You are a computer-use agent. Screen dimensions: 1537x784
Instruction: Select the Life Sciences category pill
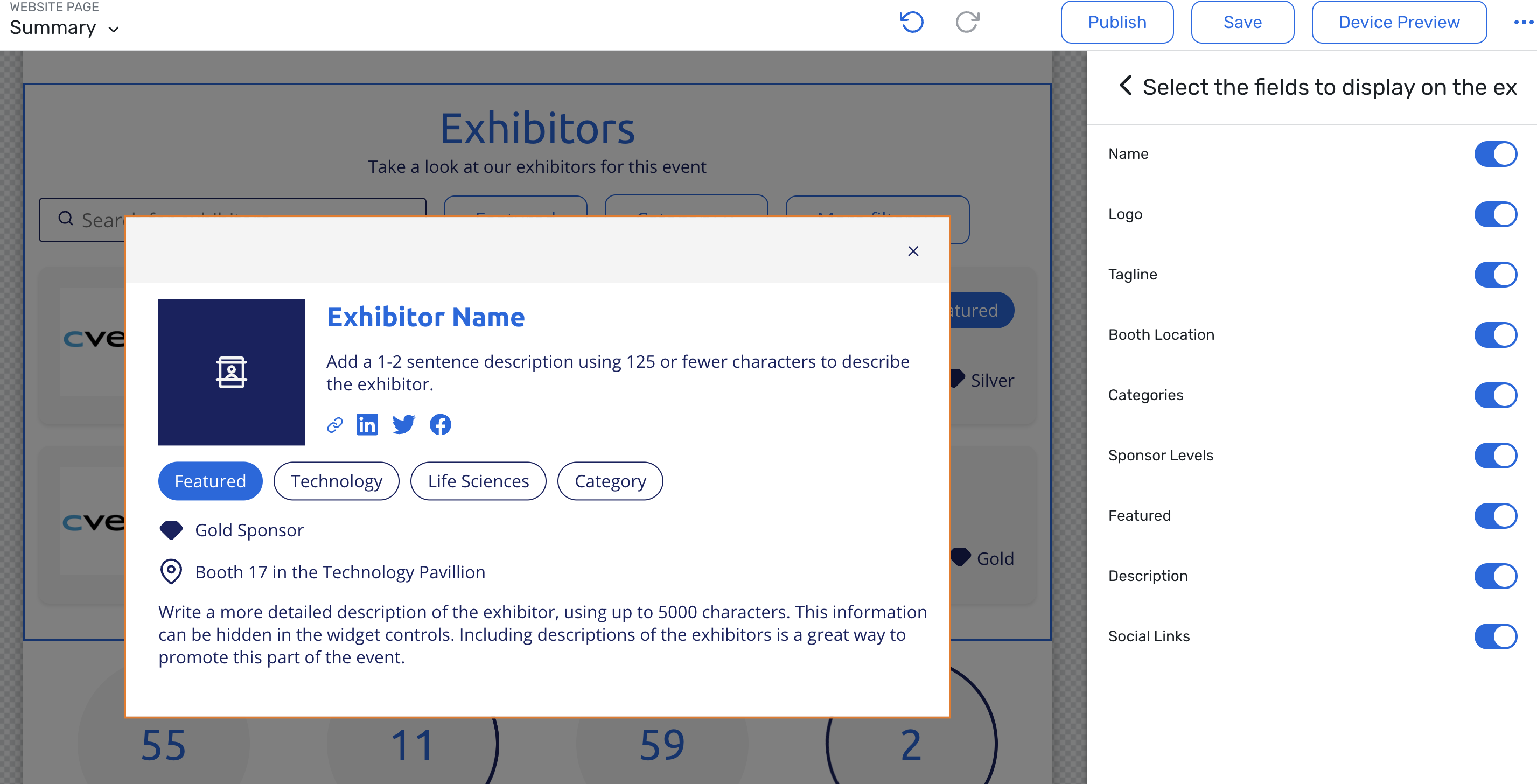click(478, 481)
